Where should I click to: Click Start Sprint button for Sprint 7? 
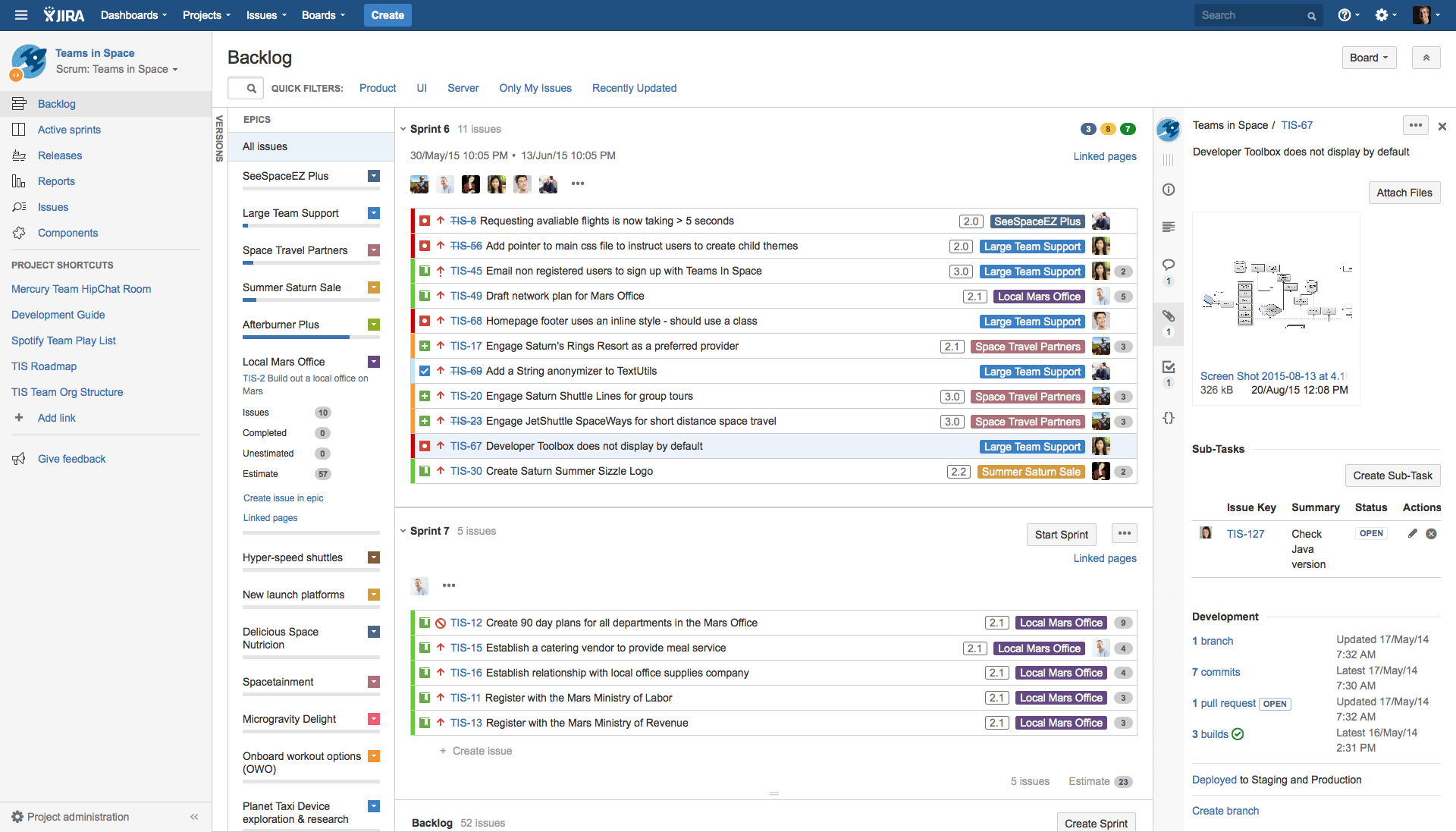(x=1062, y=534)
